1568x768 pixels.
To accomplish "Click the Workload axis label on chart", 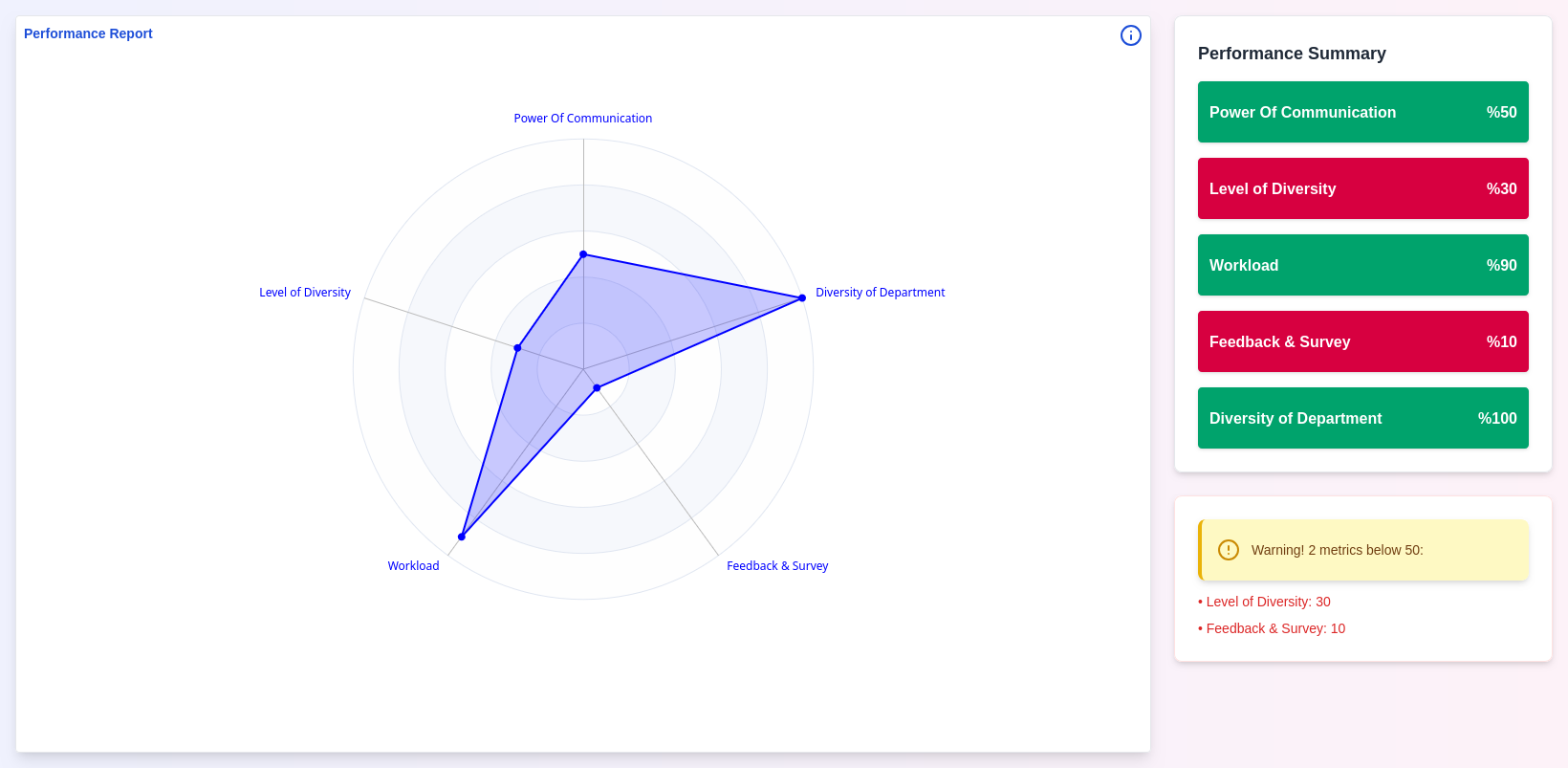I will pyautogui.click(x=413, y=566).
